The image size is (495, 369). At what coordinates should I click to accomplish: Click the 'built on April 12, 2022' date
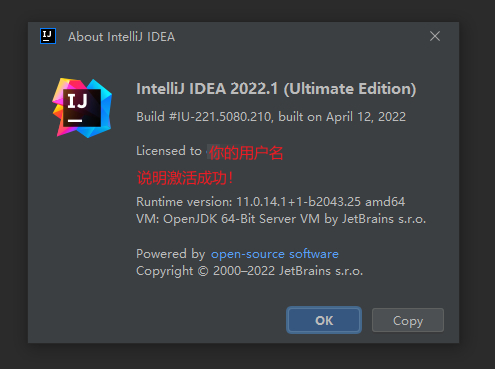click(x=342, y=117)
